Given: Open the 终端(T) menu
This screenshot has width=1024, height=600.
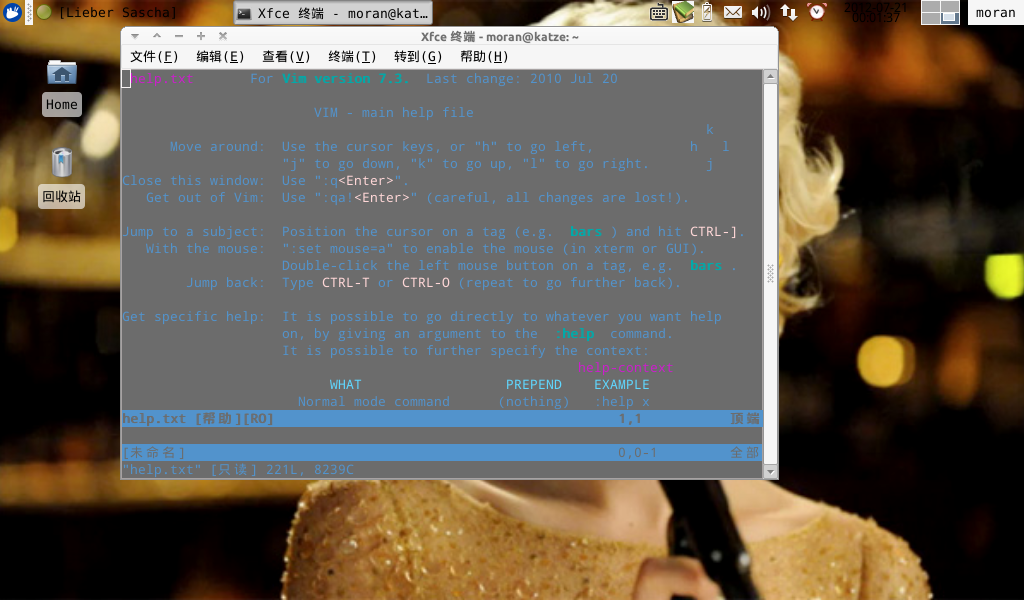Looking at the screenshot, I should (352, 57).
